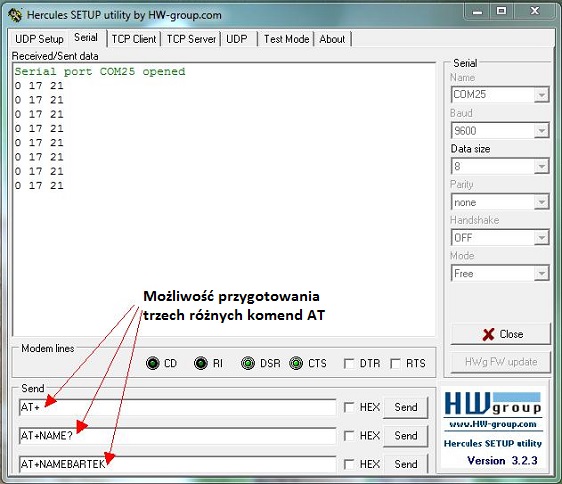The width and height of the screenshot is (562, 484).
Task: Click the RI modem line indicator
Action: point(201,363)
